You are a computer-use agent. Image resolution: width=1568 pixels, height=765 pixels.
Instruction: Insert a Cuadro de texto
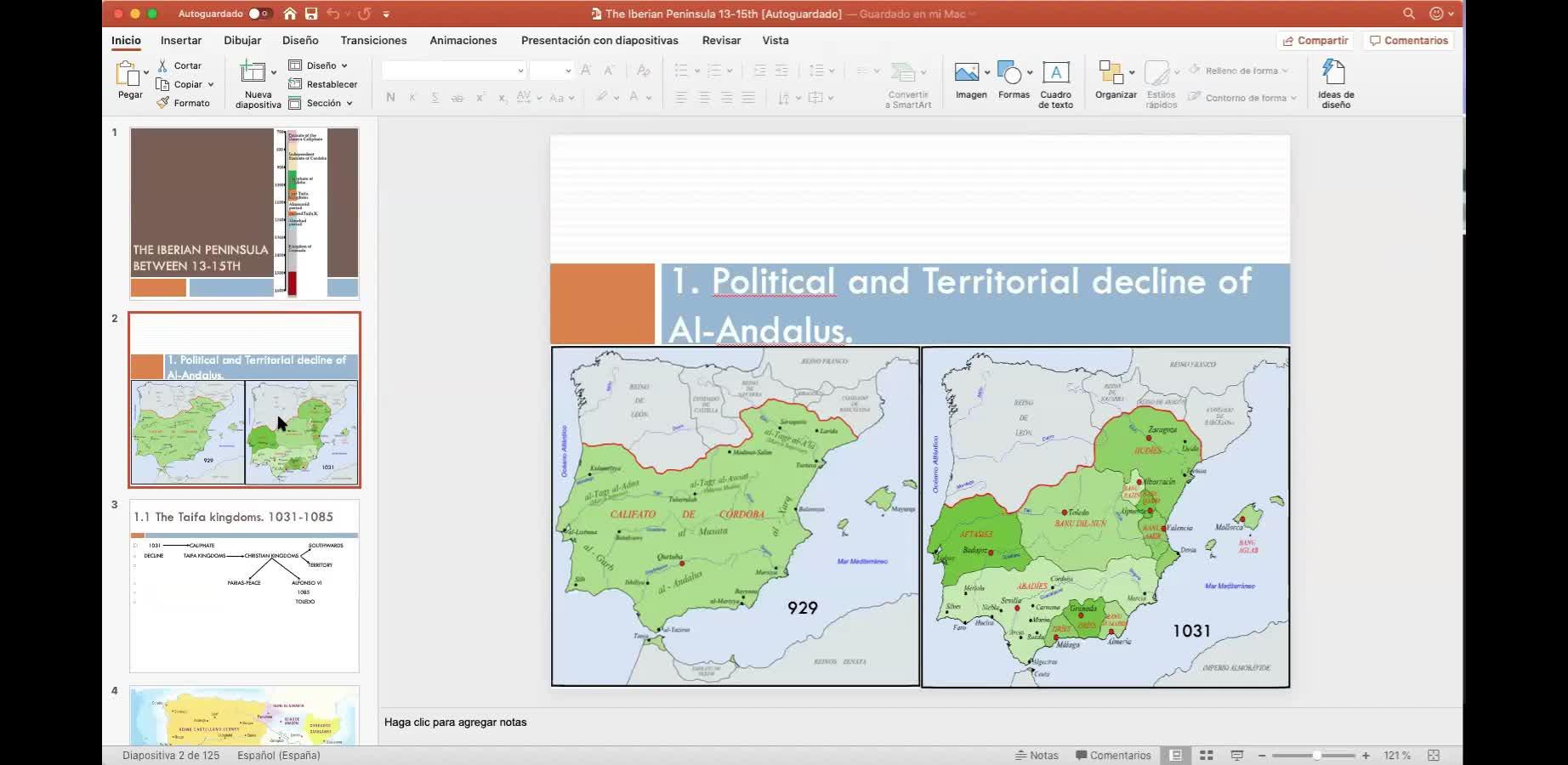point(1055,73)
